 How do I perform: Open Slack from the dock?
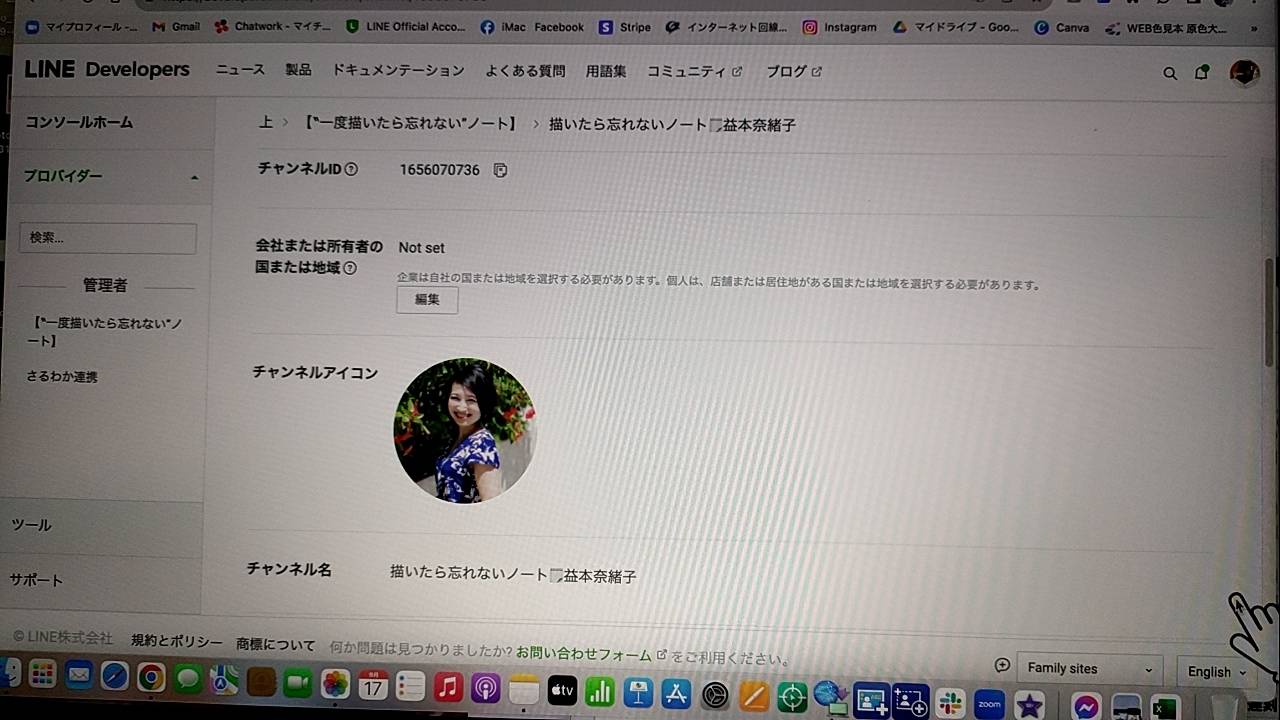pos(950,703)
